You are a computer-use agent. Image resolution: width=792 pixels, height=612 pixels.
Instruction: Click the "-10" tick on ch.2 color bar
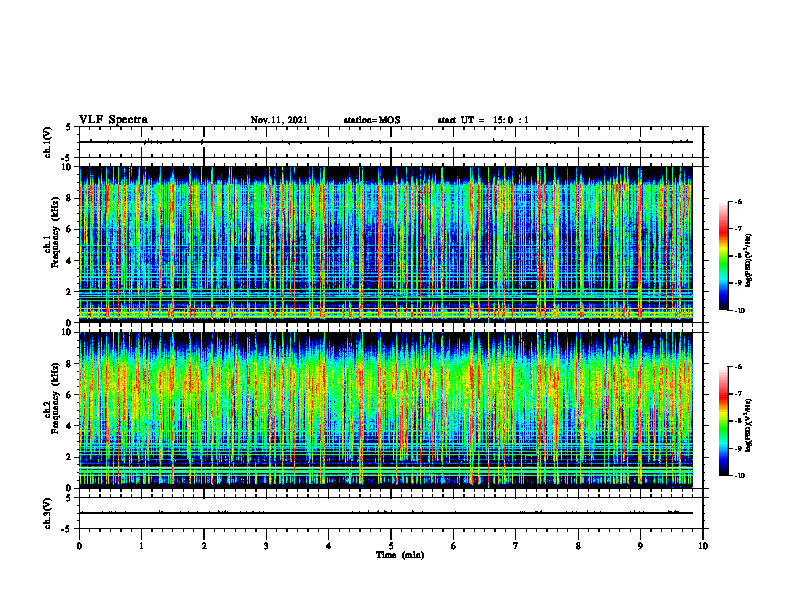click(x=739, y=476)
